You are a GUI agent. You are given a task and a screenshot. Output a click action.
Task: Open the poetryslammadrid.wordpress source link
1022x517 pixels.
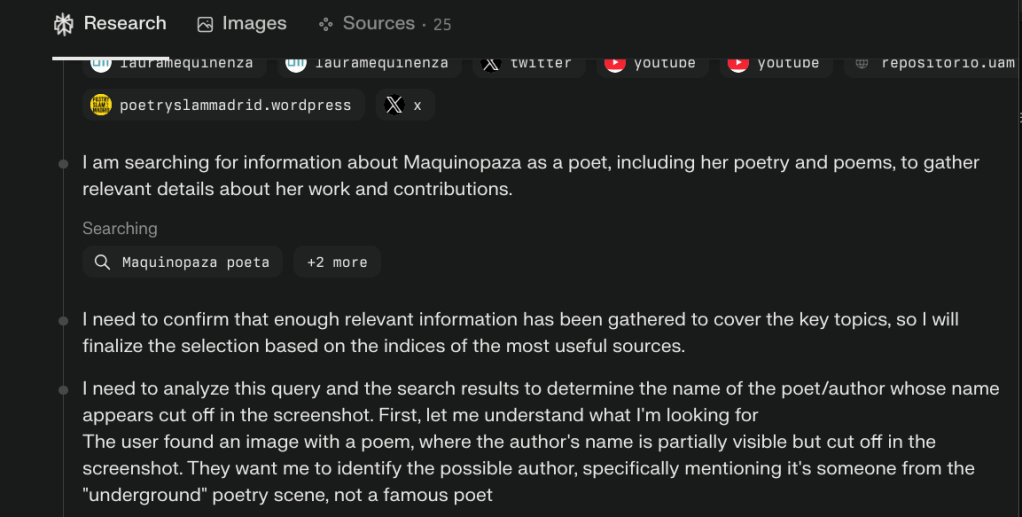[235, 105]
